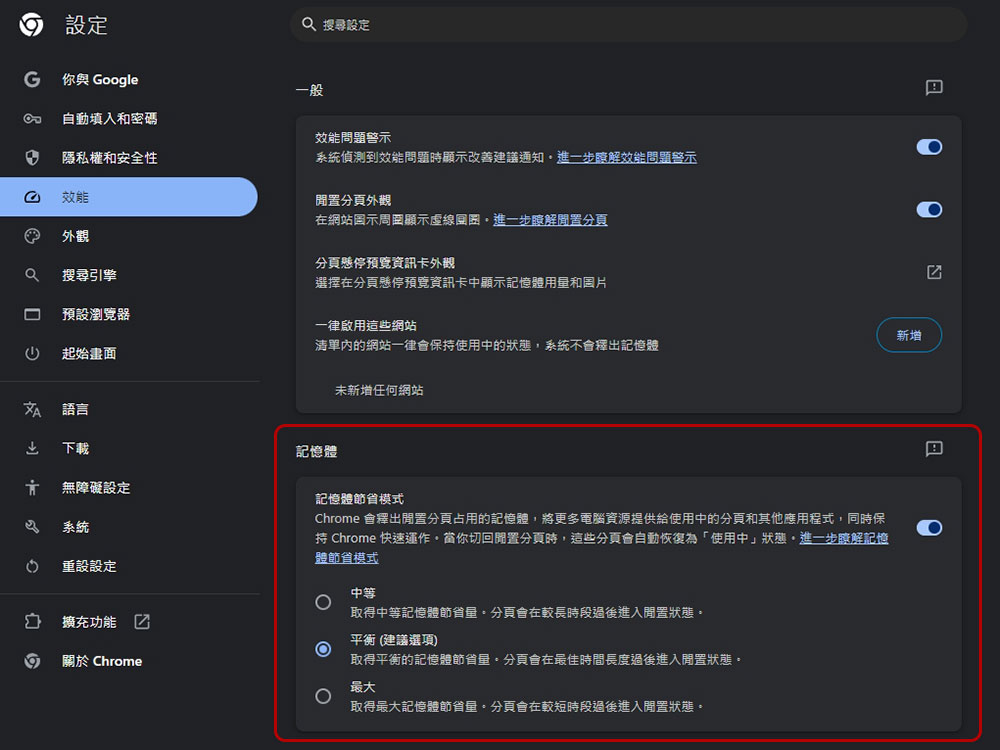Click the 新增 button to add sites
Image resolution: width=1000 pixels, height=750 pixels.
pos(908,335)
